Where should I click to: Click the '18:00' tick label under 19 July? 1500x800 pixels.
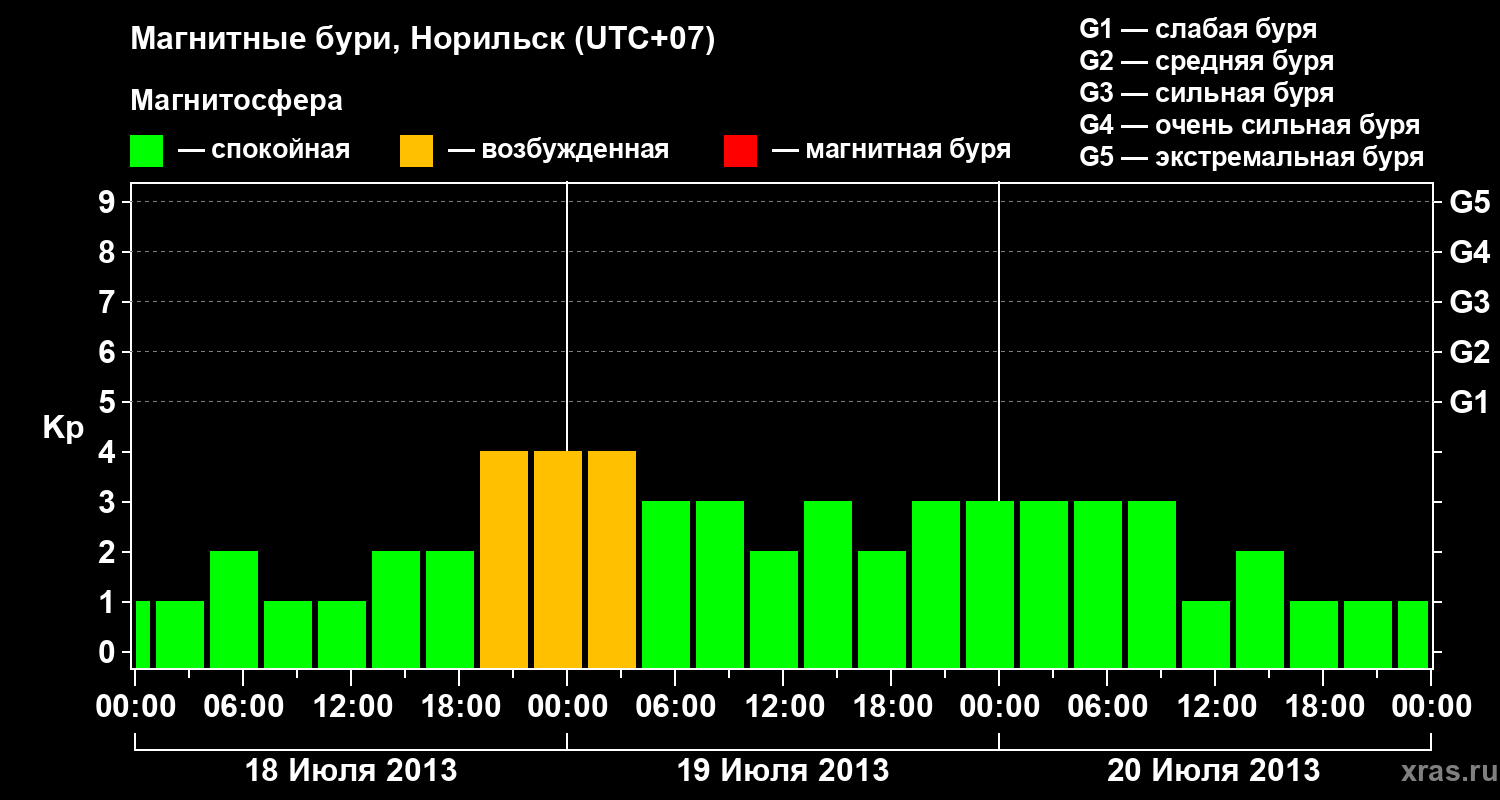pos(891,707)
